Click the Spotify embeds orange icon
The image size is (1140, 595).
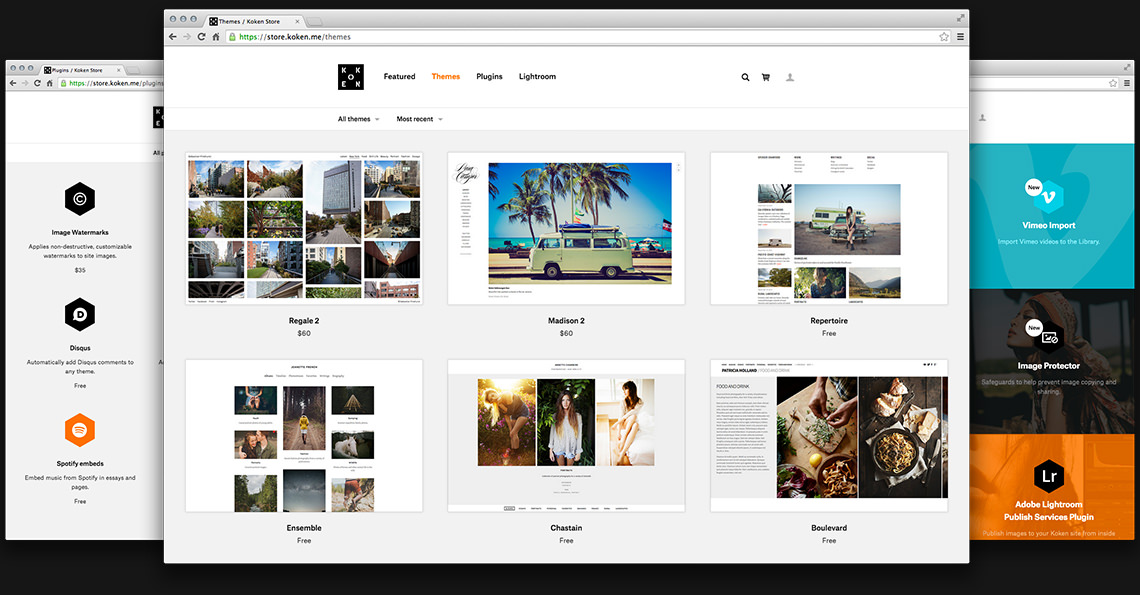click(80, 430)
